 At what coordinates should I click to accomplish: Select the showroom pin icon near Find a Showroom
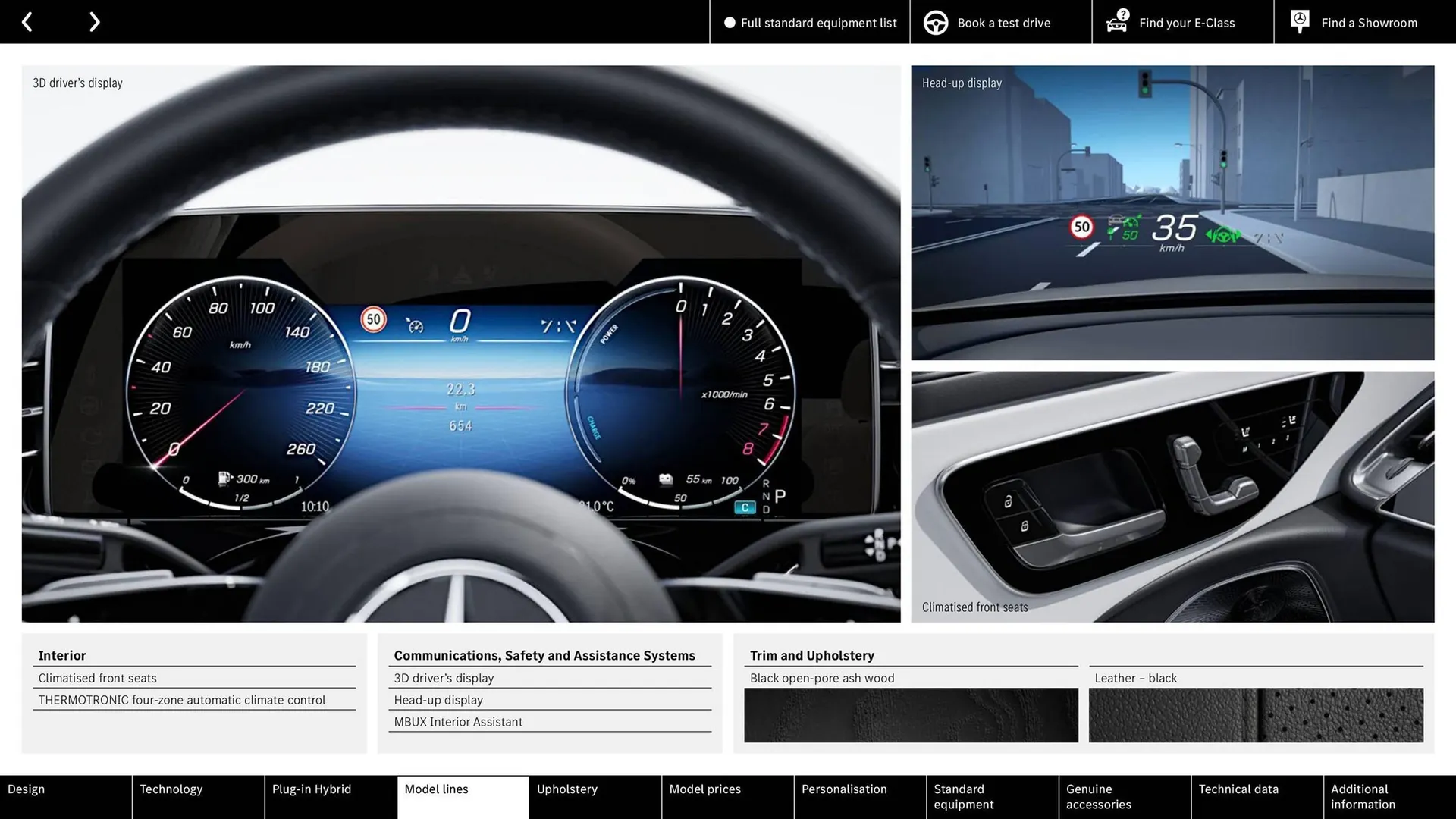(1299, 20)
